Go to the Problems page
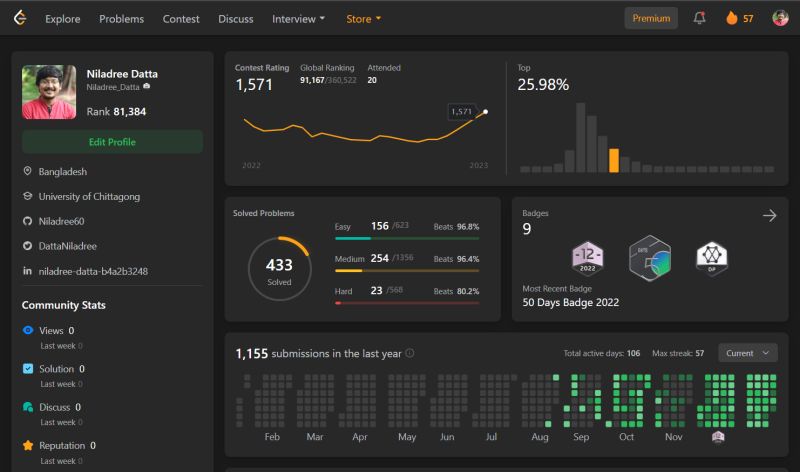The height and width of the screenshot is (472, 800). [121, 19]
